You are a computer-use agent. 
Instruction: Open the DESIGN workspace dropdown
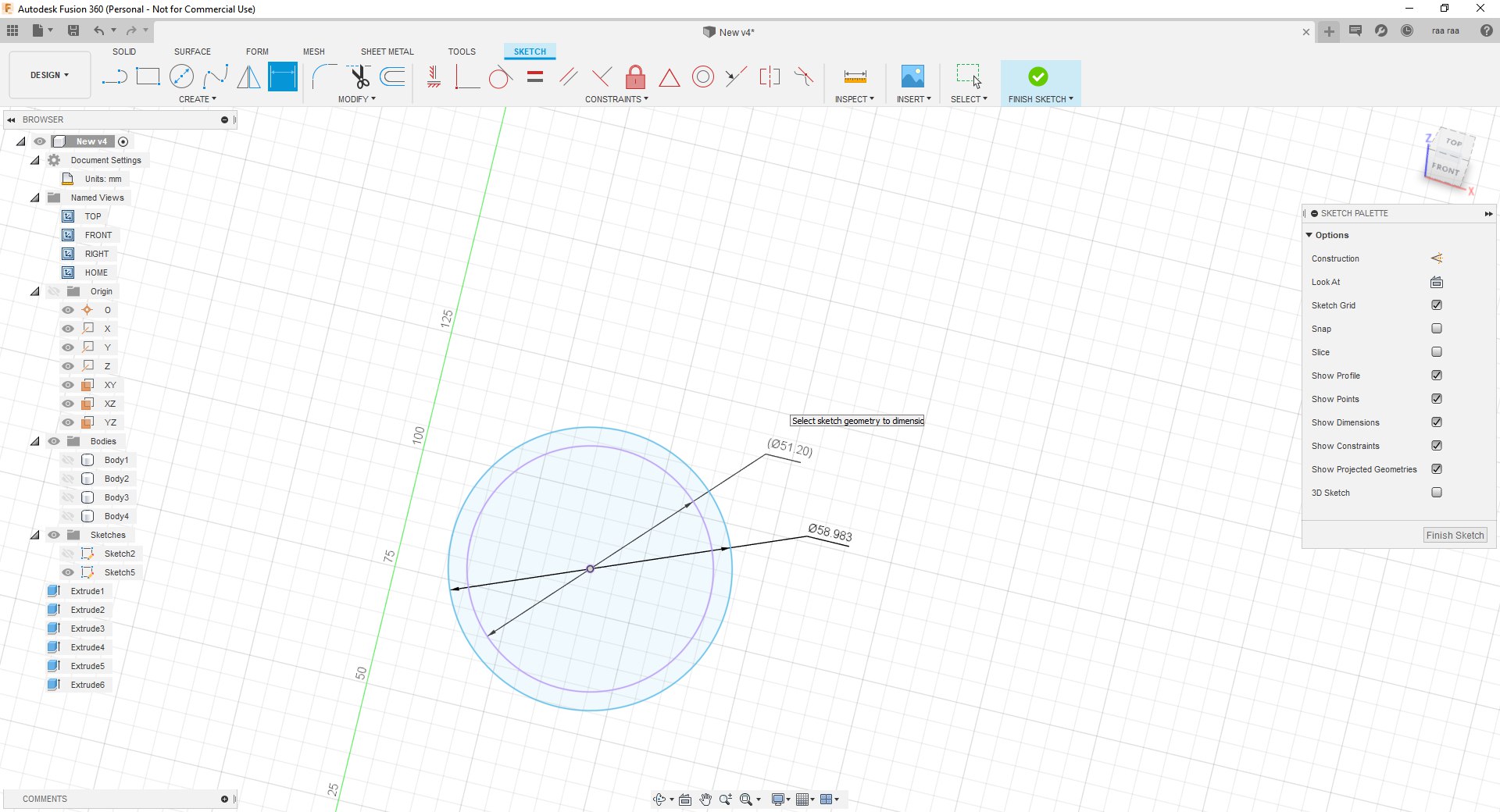pyautogui.click(x=50, y=75)
